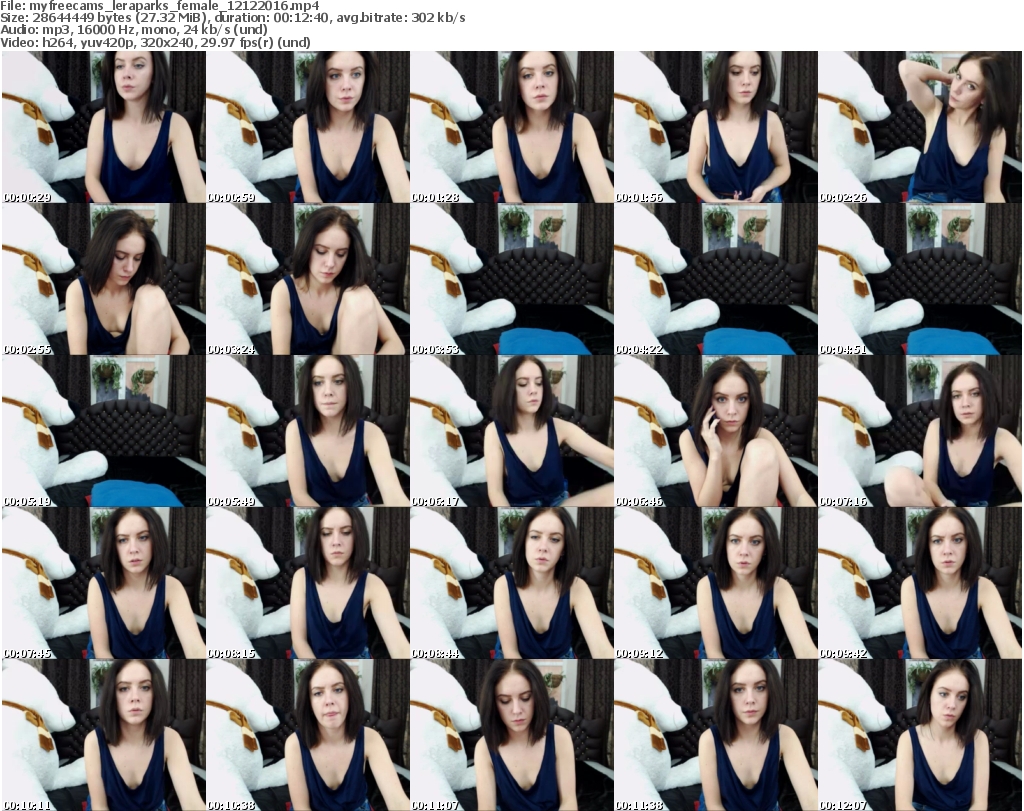Open the 00:02:26 frame thumbnail
This screenshot has width=1024, height=811.
(x=920, y=127)
